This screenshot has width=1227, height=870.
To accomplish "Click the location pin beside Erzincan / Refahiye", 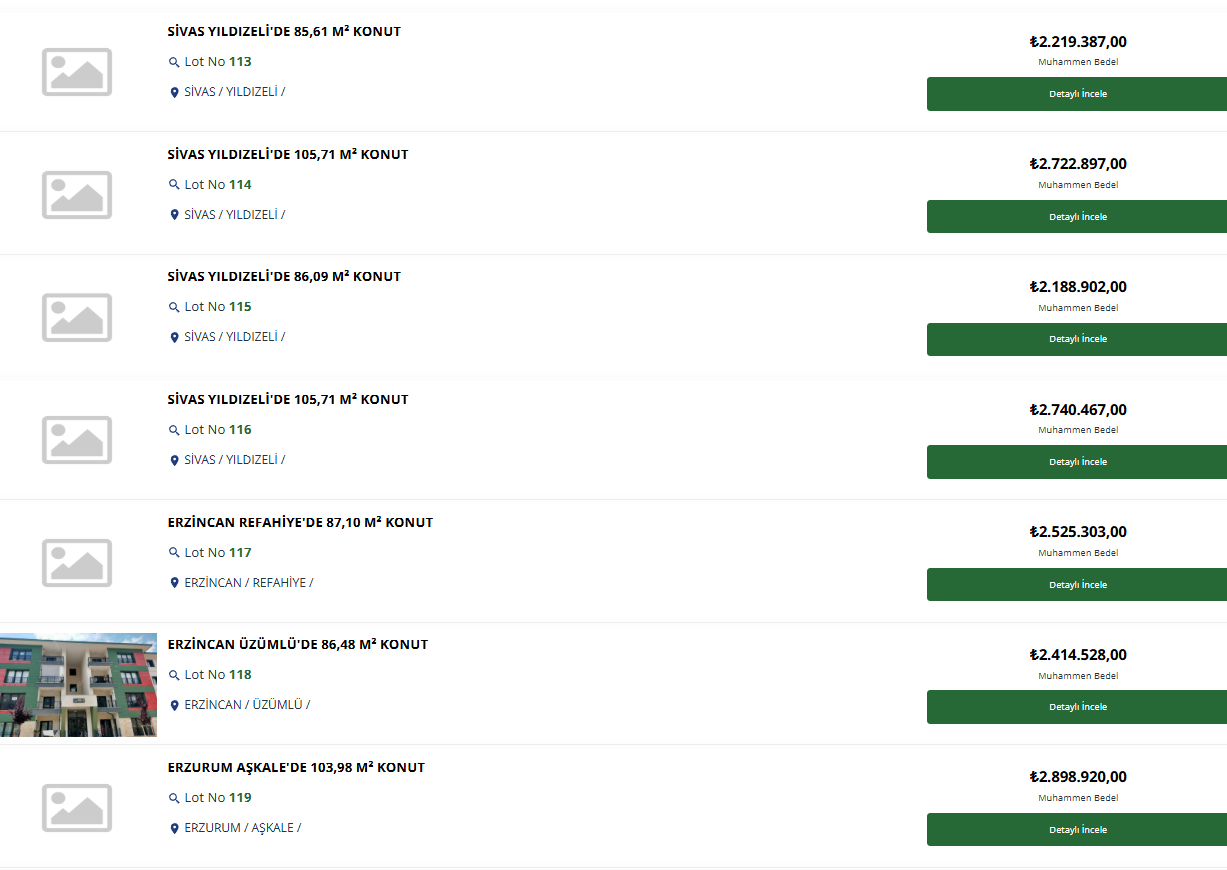I will (174, 583).
